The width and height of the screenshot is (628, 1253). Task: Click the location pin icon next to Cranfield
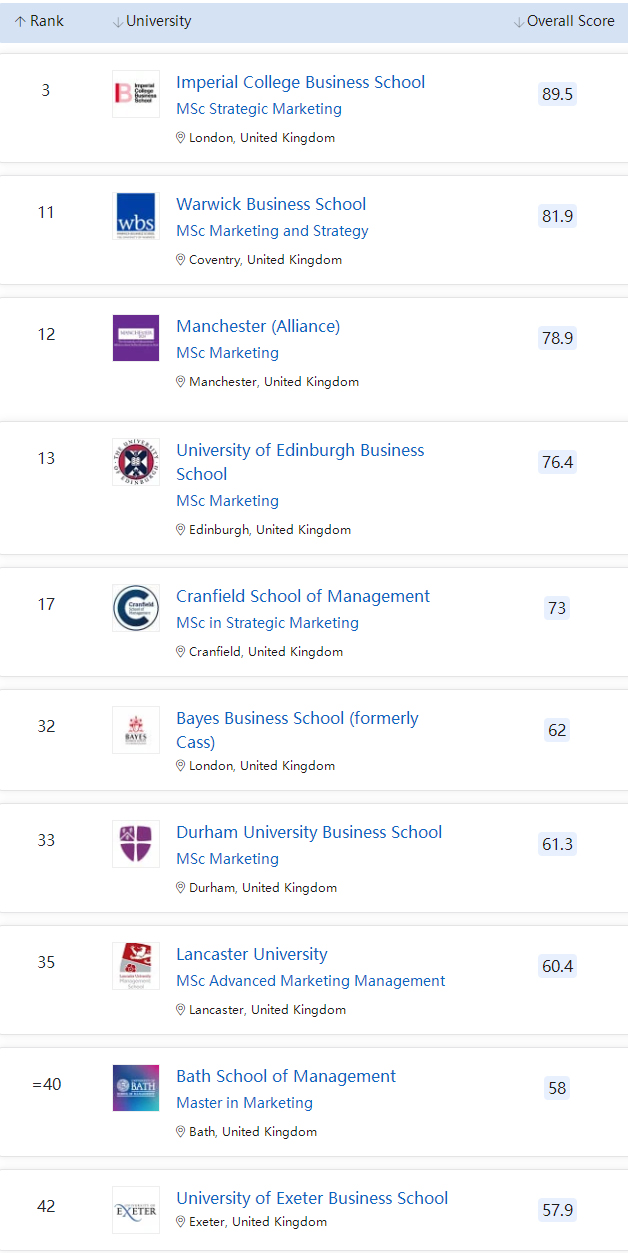point(181,651)
